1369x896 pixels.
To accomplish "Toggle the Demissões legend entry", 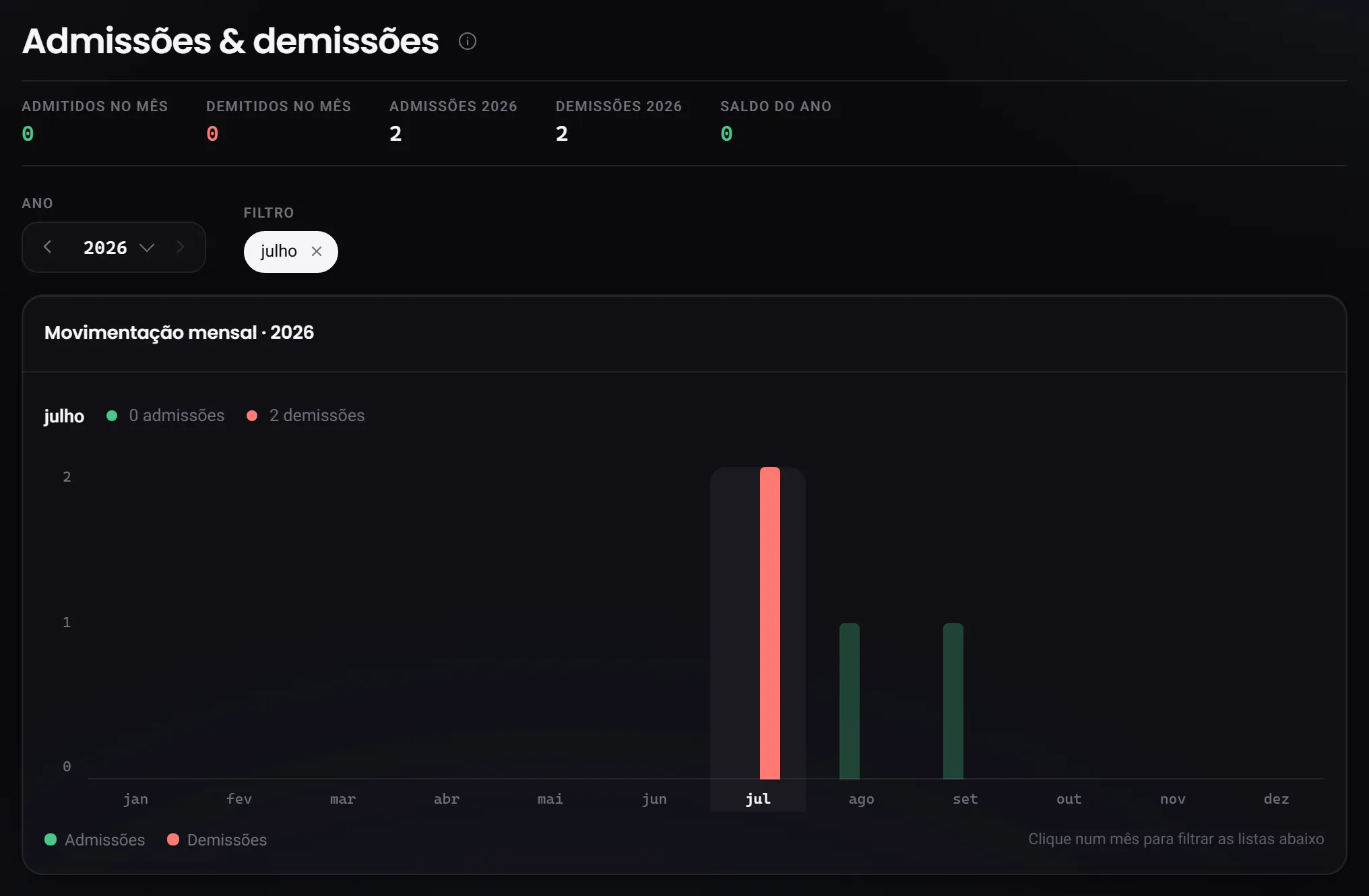I will coord(217,840).
